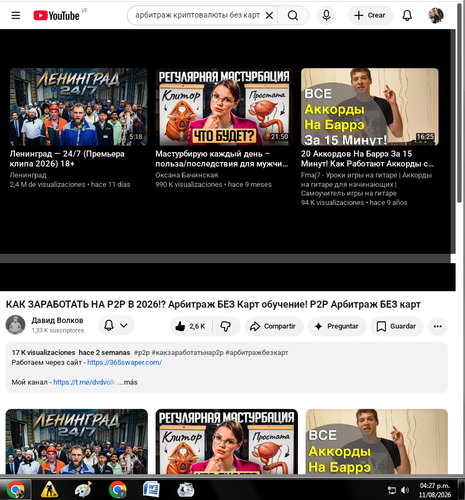The height and width of the screenshot is (500, 465).
Task: Open Microsoft Word from taskbar
Action: coord(151,490)
